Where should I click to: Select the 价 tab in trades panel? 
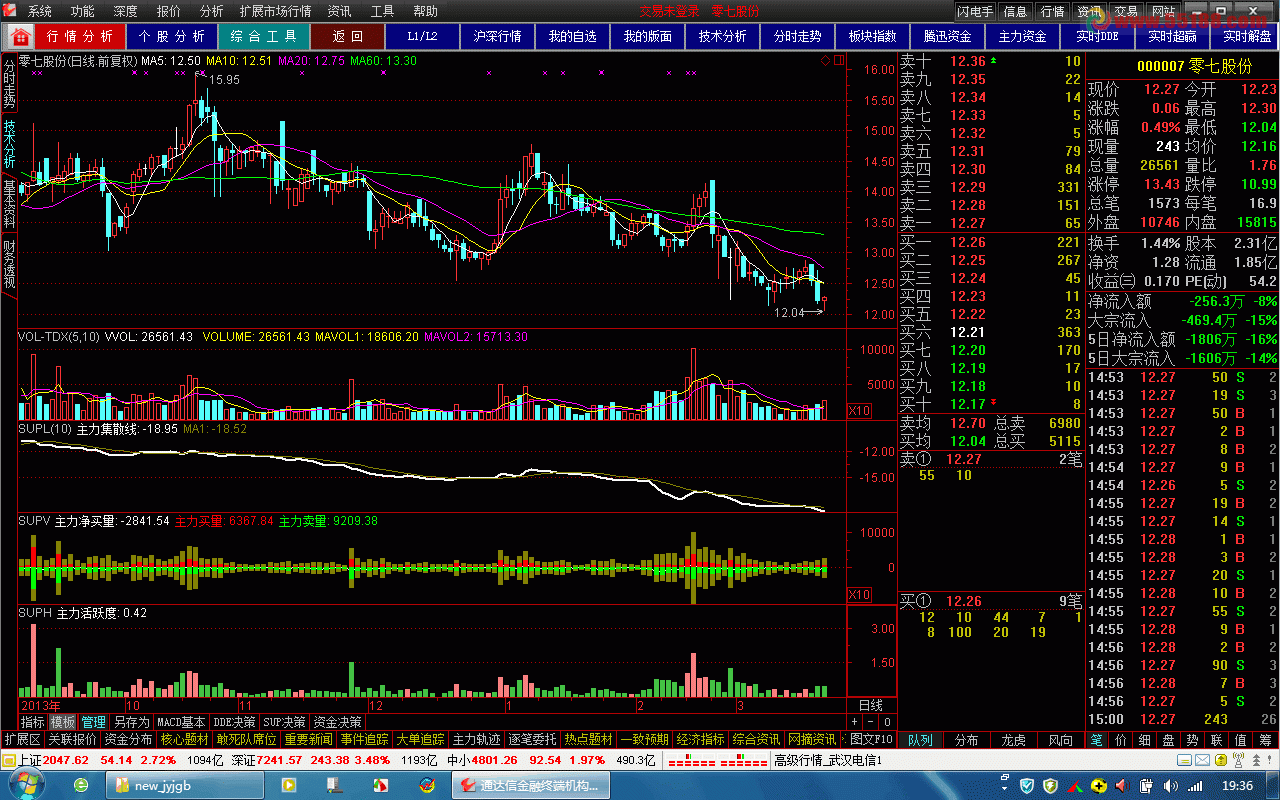pyautogui.click(x=1119, y=740)
